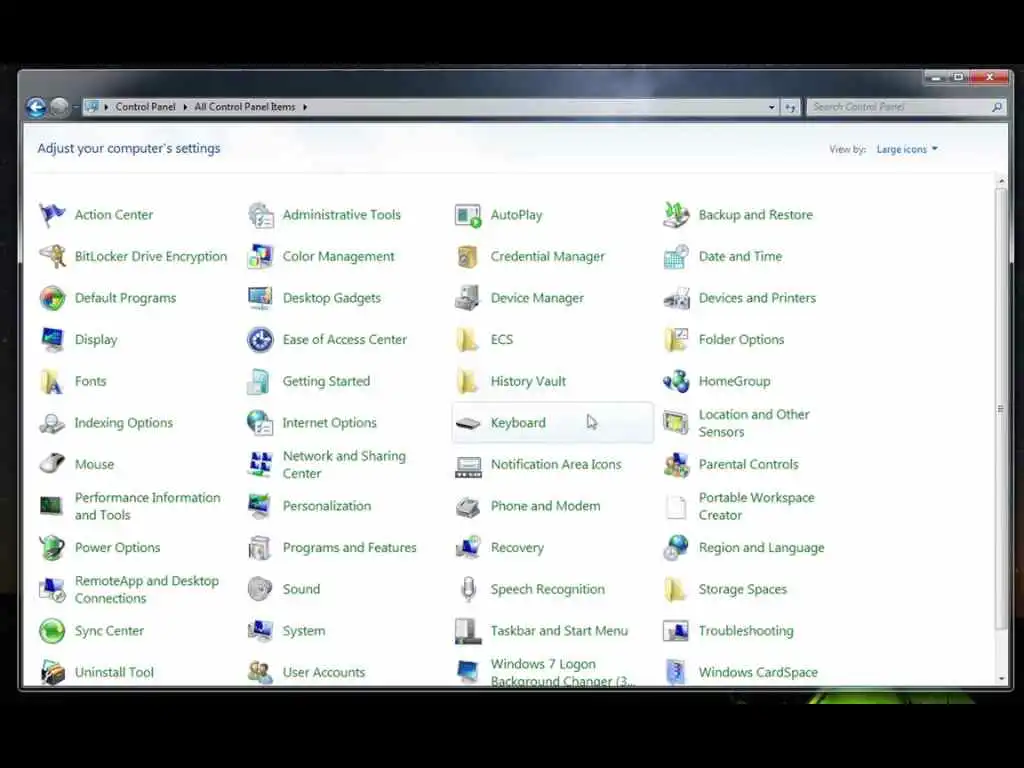Open the History Vault link

(x=528, y=381)
